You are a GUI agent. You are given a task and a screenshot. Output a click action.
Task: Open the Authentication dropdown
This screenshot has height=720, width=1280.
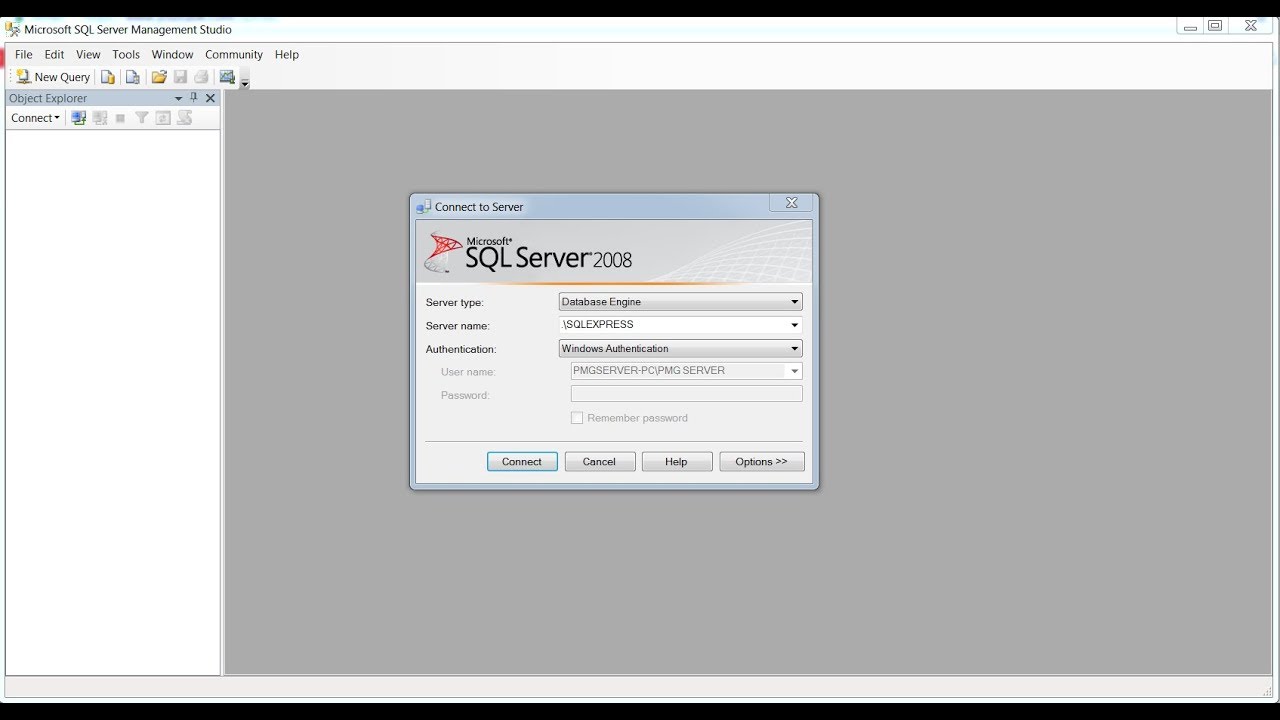(680, 349)
